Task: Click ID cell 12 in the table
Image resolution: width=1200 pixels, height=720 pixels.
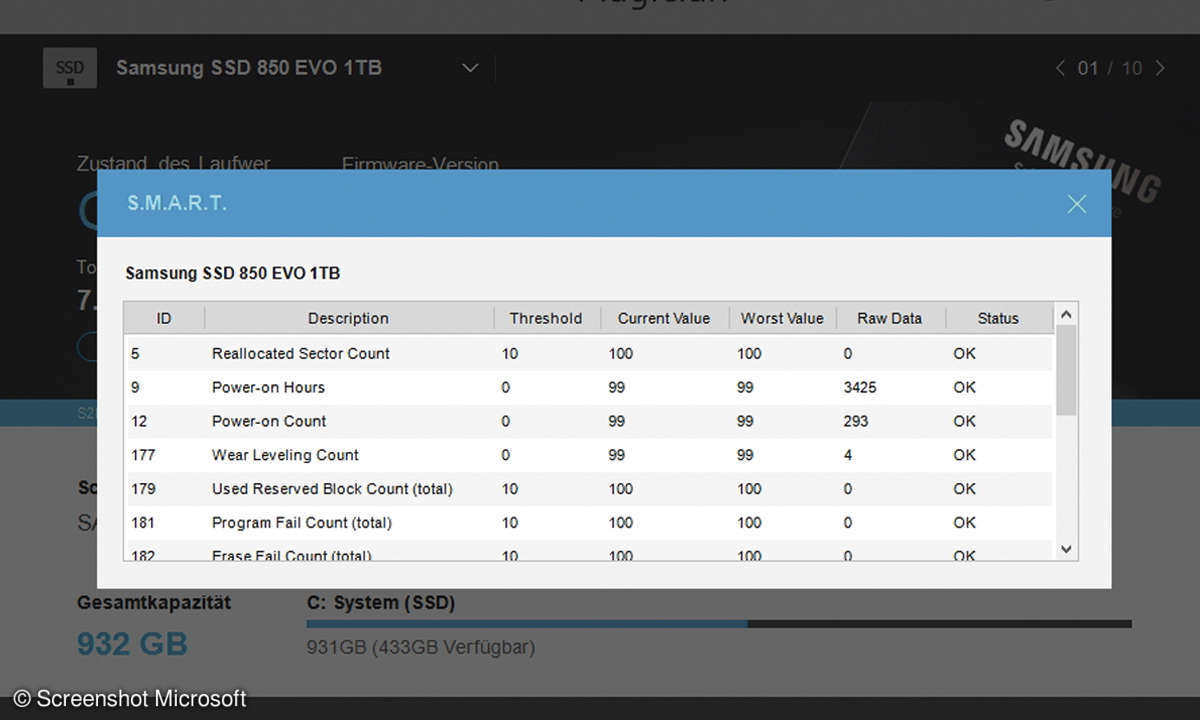Action: 138,421
